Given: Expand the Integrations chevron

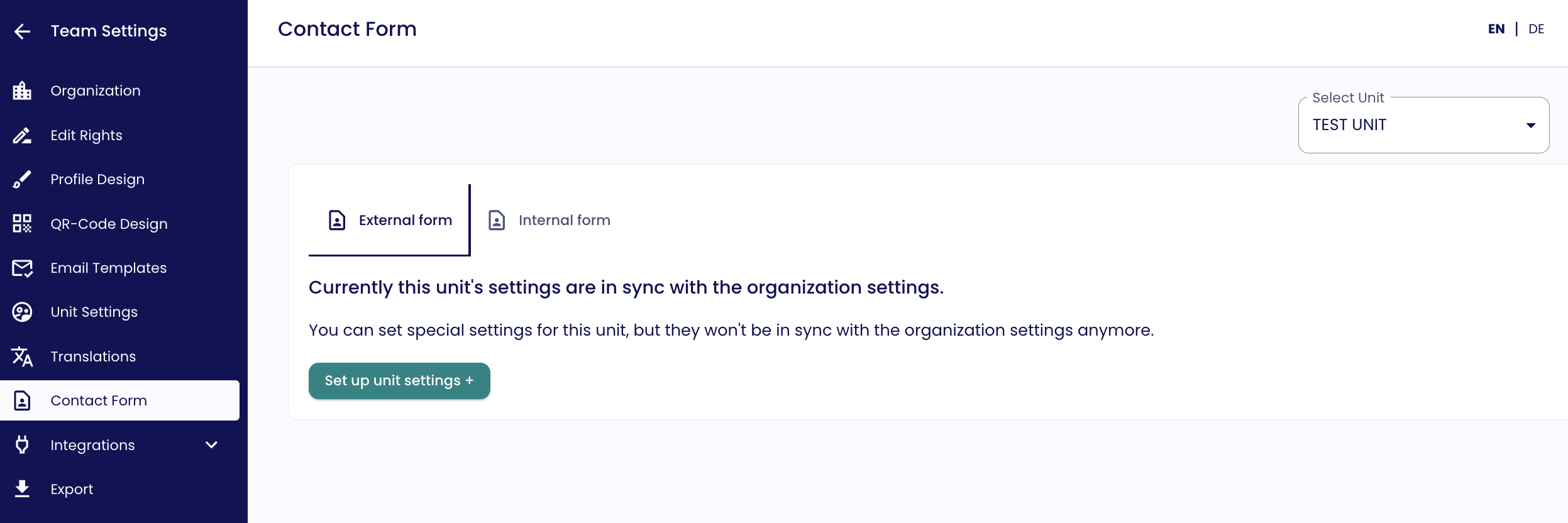Looking at the screenshot, I should click(x=211, y=444).
